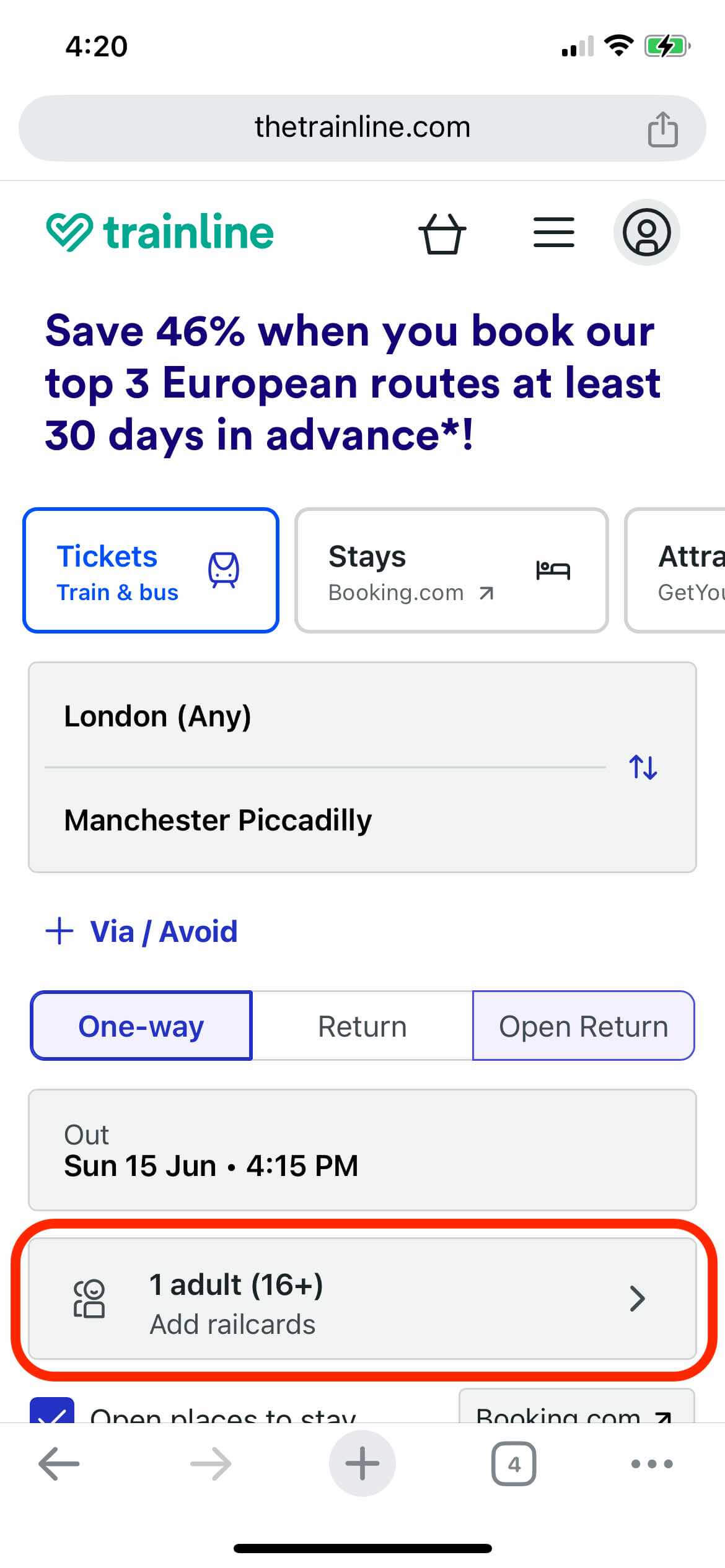Open the hamburger menu
The image size is (725, 1568).
553,233
